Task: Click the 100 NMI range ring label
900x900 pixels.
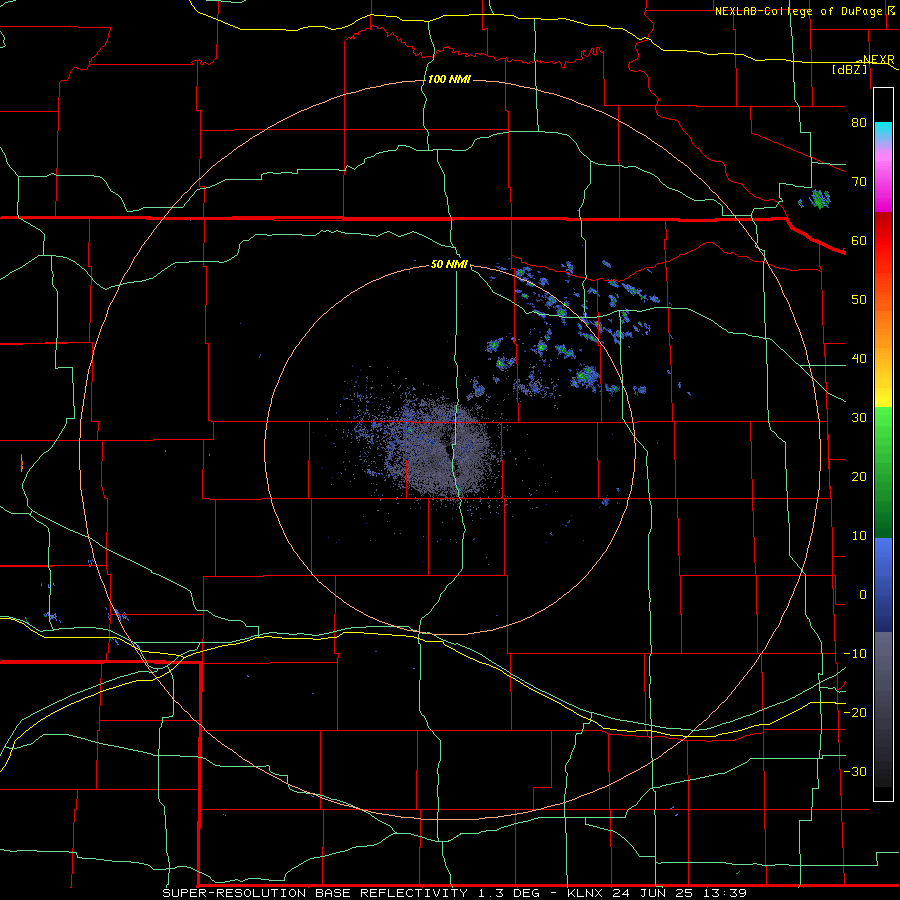Action: [x=449, y=79]
